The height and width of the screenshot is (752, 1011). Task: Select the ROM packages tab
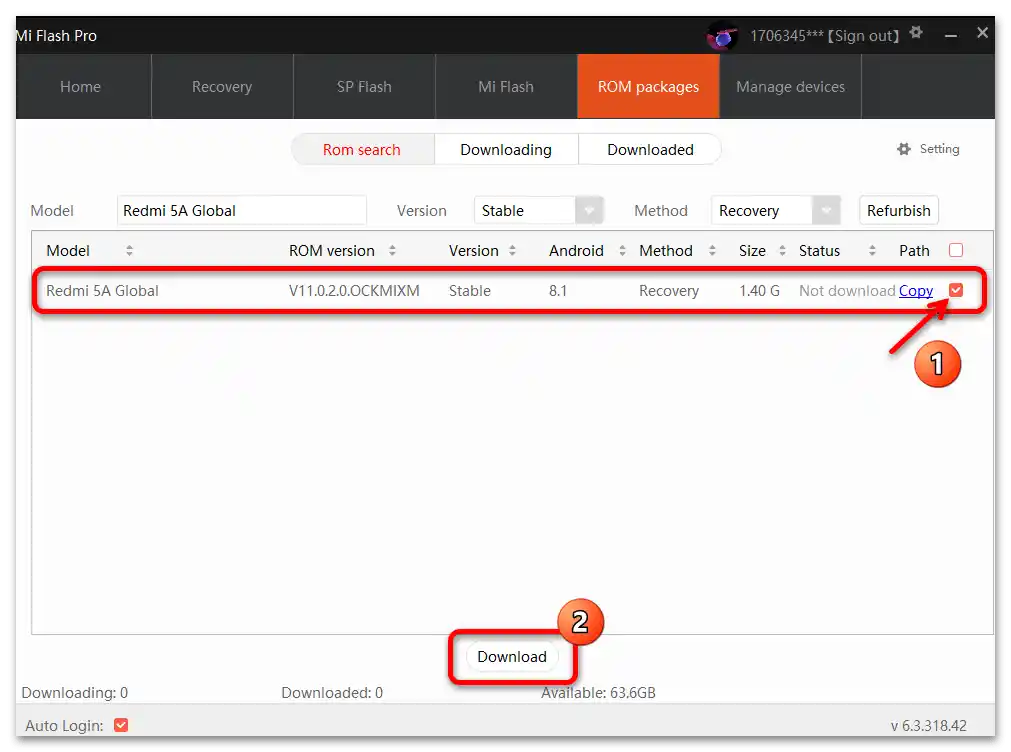648,86
